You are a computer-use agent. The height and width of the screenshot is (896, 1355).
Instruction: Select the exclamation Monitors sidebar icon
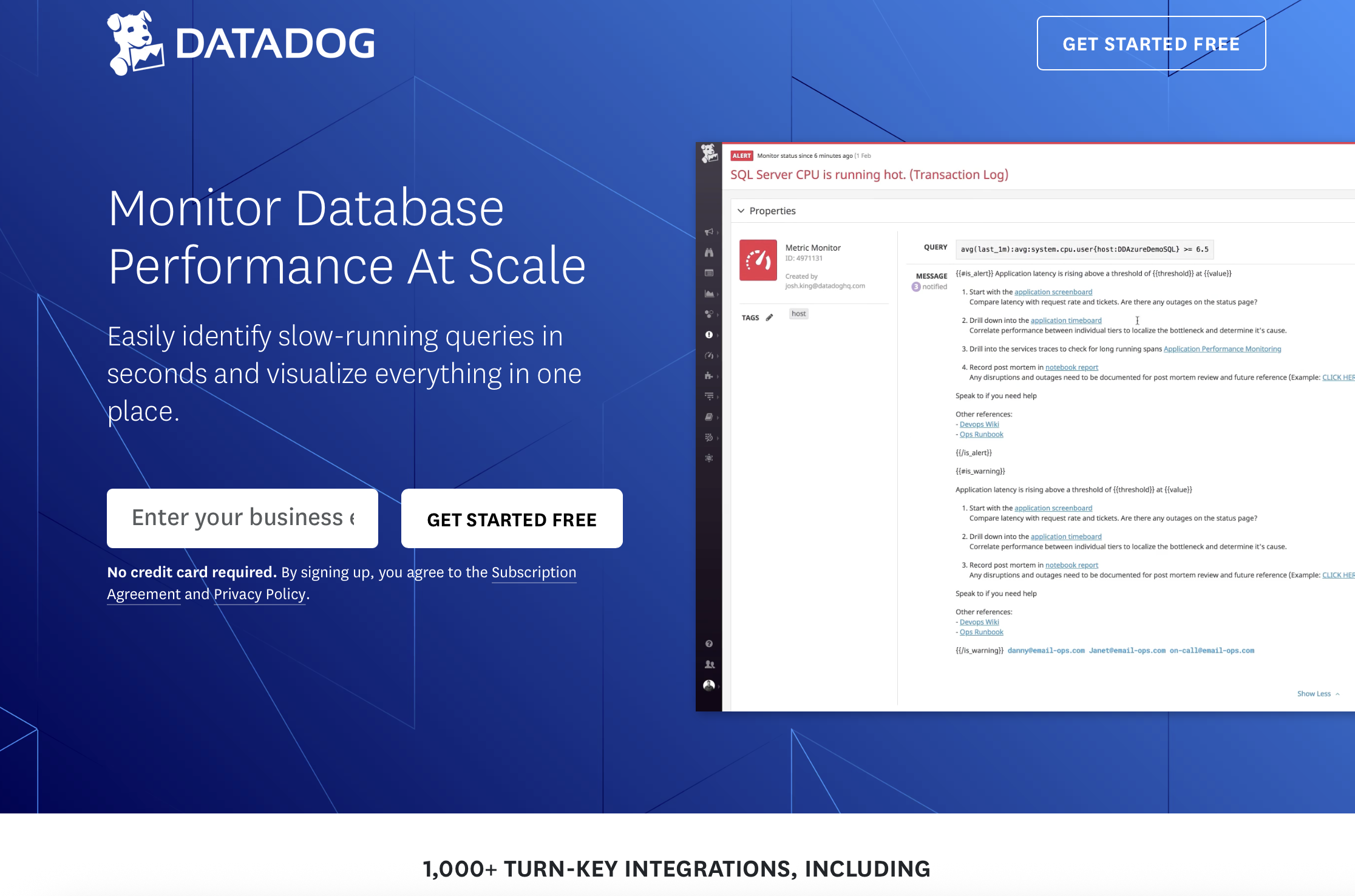(708, 335)
